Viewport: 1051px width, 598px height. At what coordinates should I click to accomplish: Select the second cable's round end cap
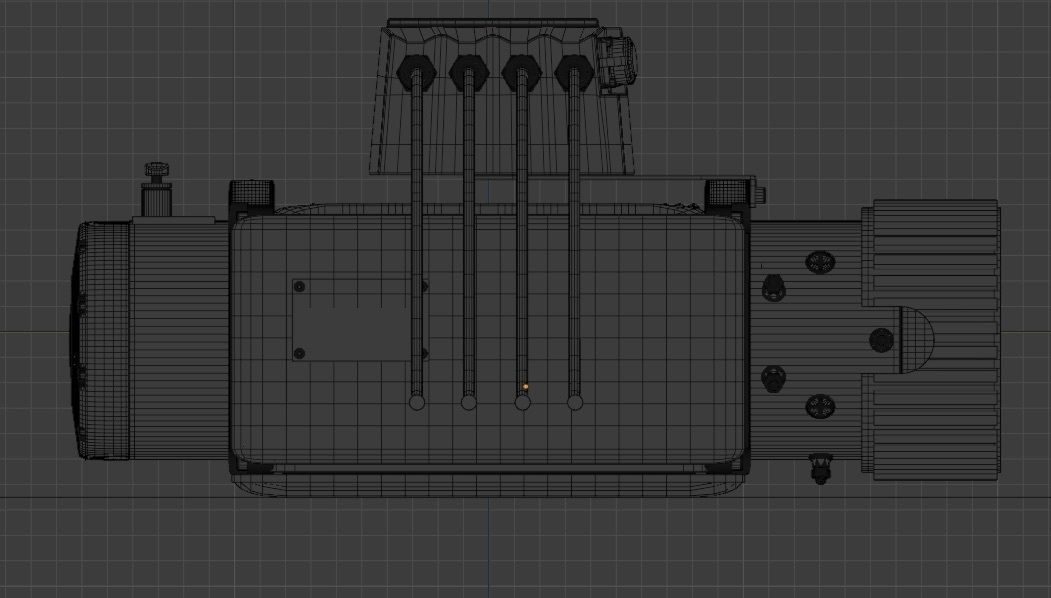469,402
